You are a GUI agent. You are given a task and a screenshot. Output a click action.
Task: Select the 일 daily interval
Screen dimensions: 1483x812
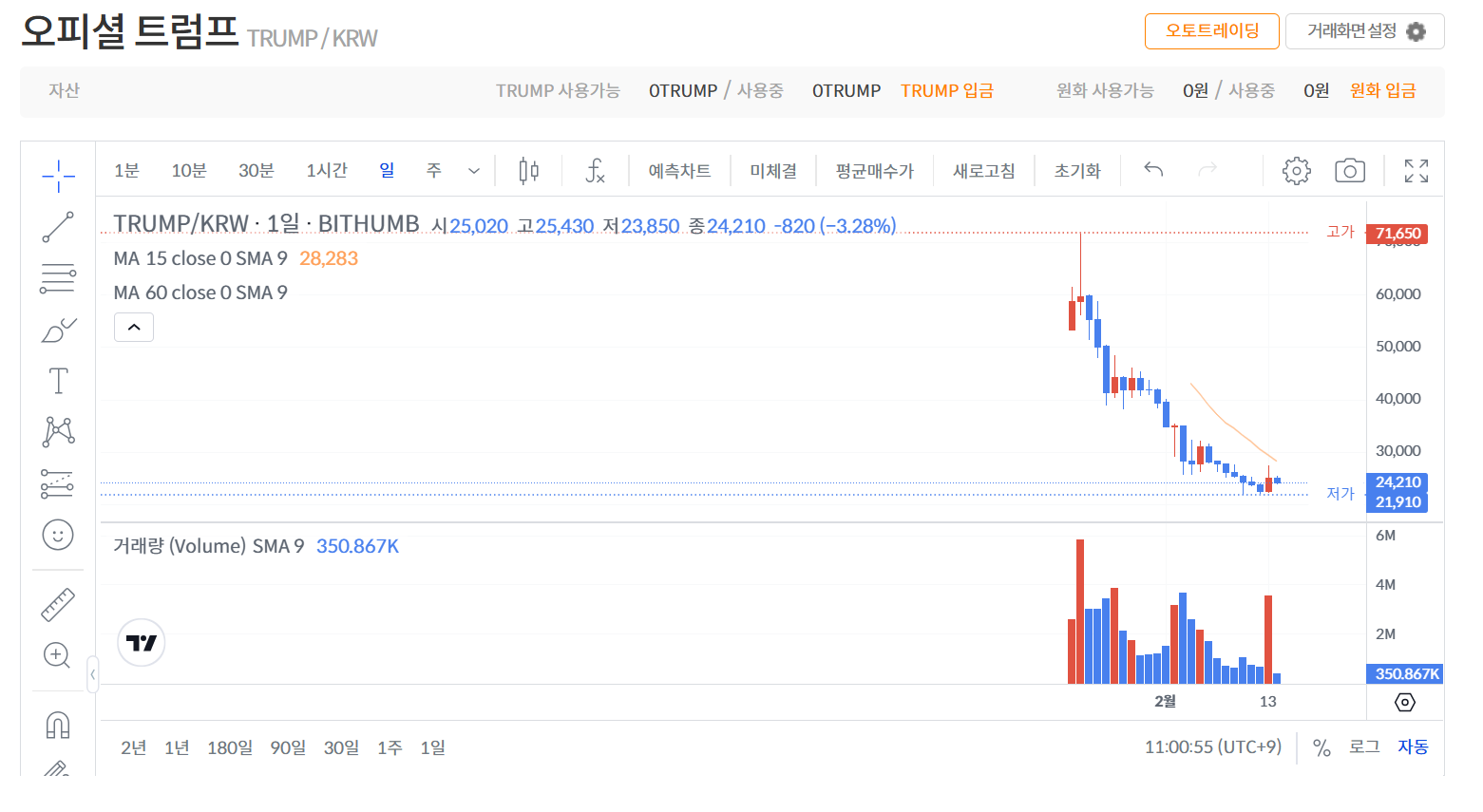tap(387, 170)
